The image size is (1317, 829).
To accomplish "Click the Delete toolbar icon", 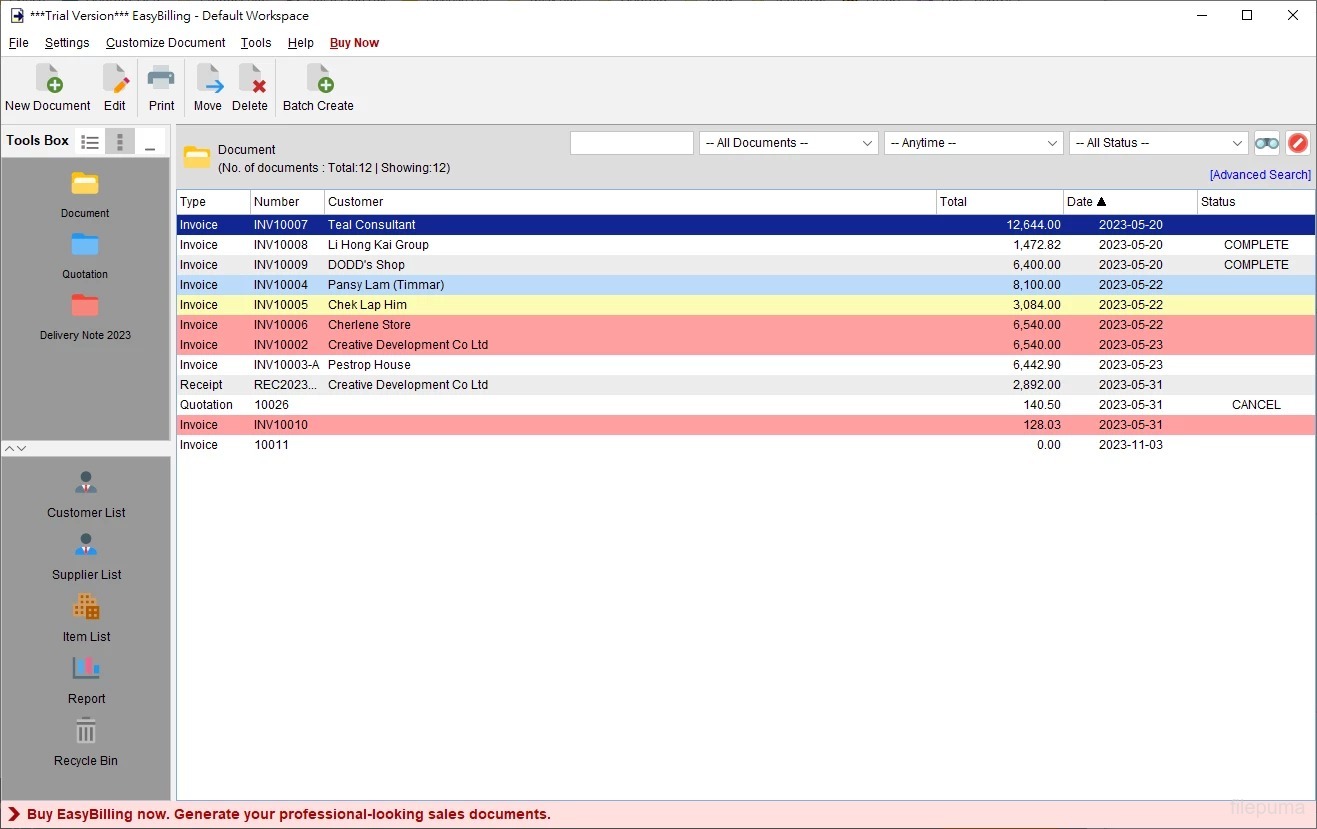I will click(250, 80).
